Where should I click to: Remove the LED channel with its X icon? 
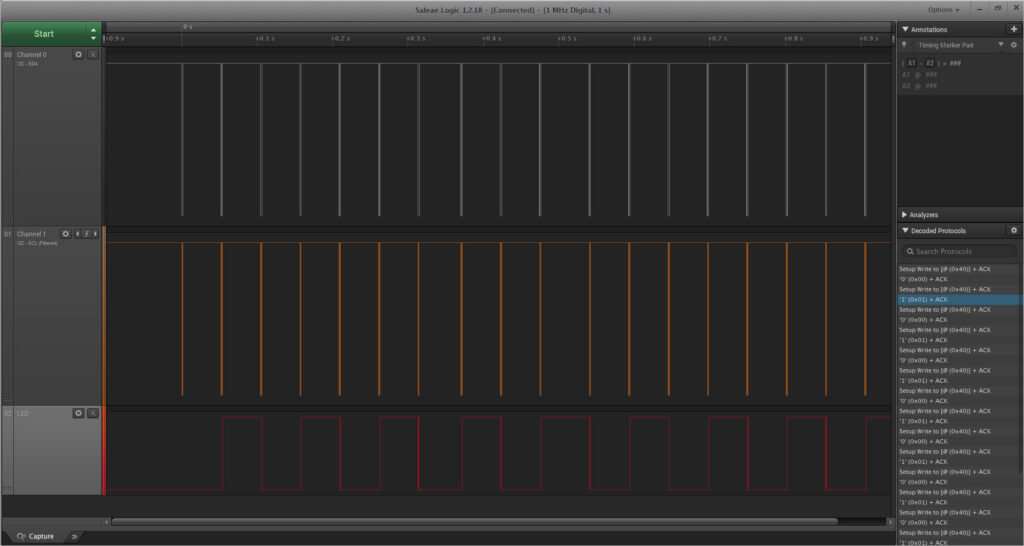coord(93,413)
